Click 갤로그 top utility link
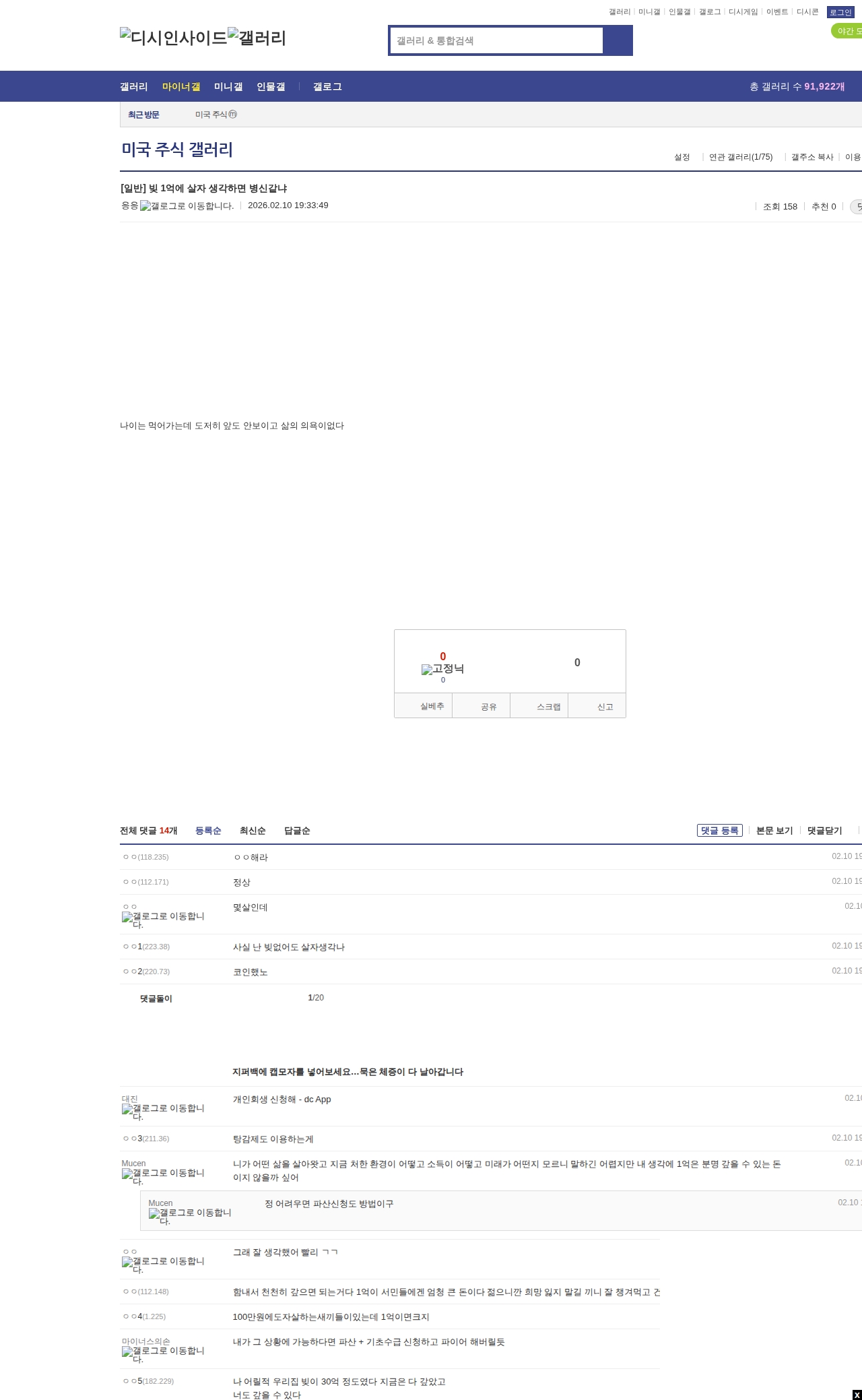This screenshot has width=862, height=1400. (710, 12)
